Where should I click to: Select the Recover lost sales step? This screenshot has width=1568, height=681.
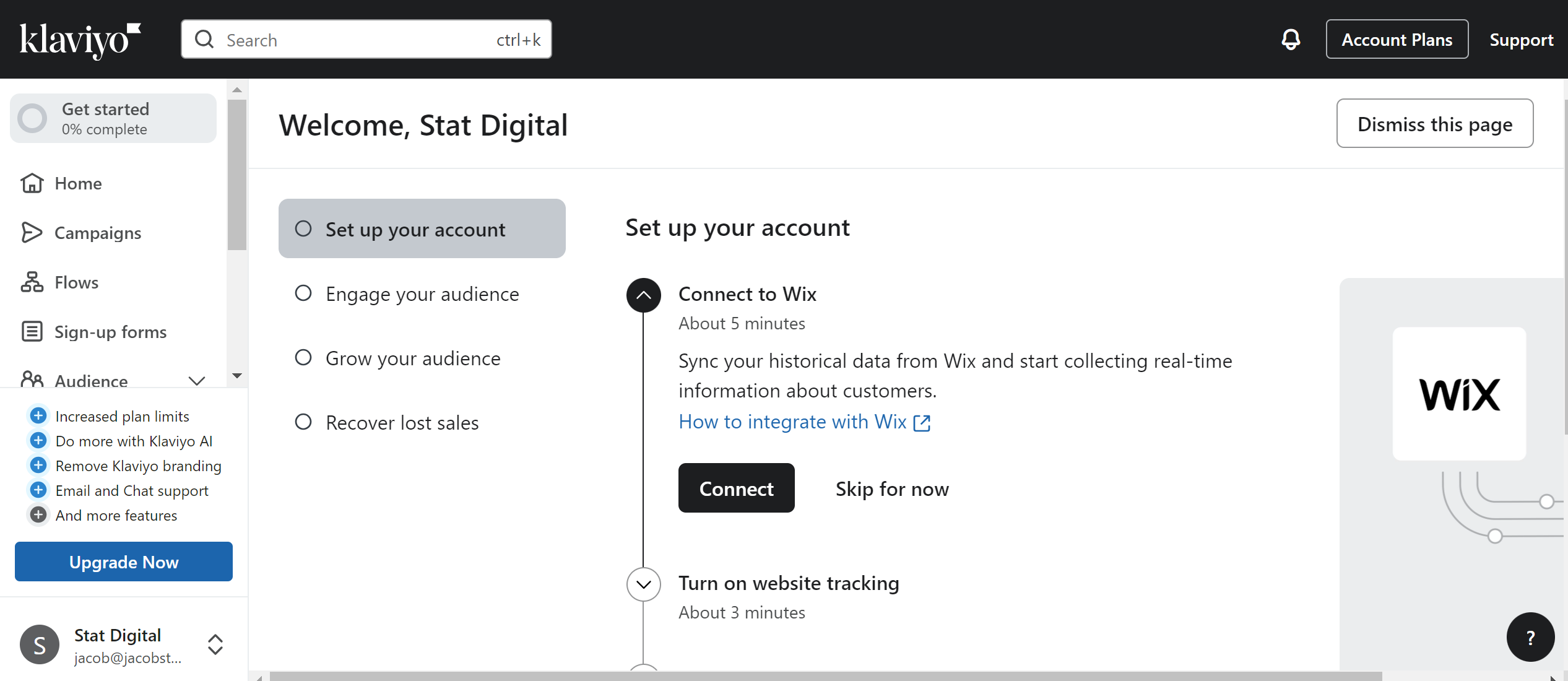click(422, 422)
